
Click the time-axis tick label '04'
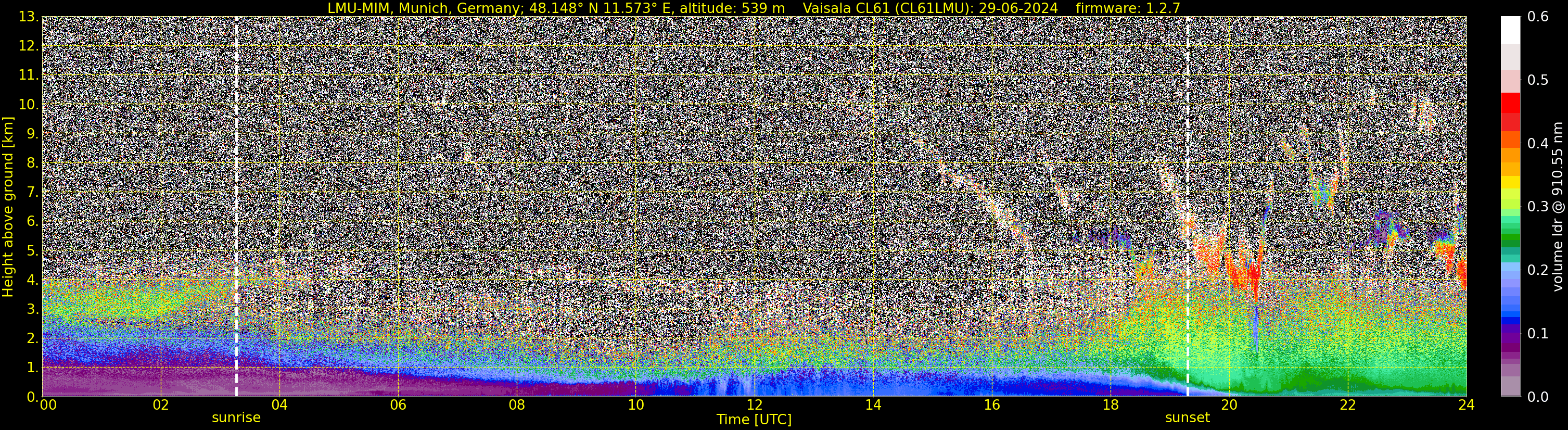coord(279,405)
